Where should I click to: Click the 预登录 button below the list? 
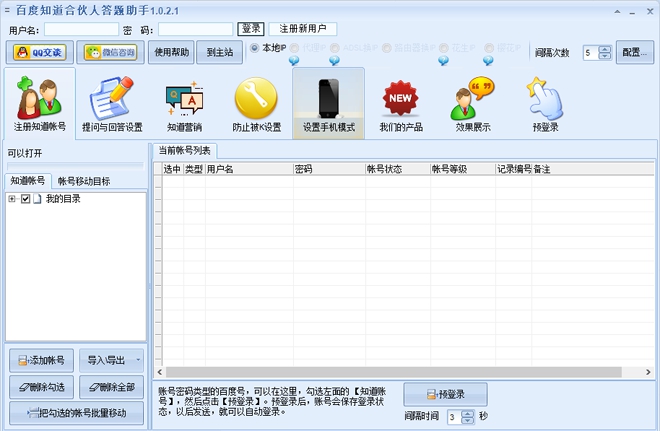coord(445,394)
